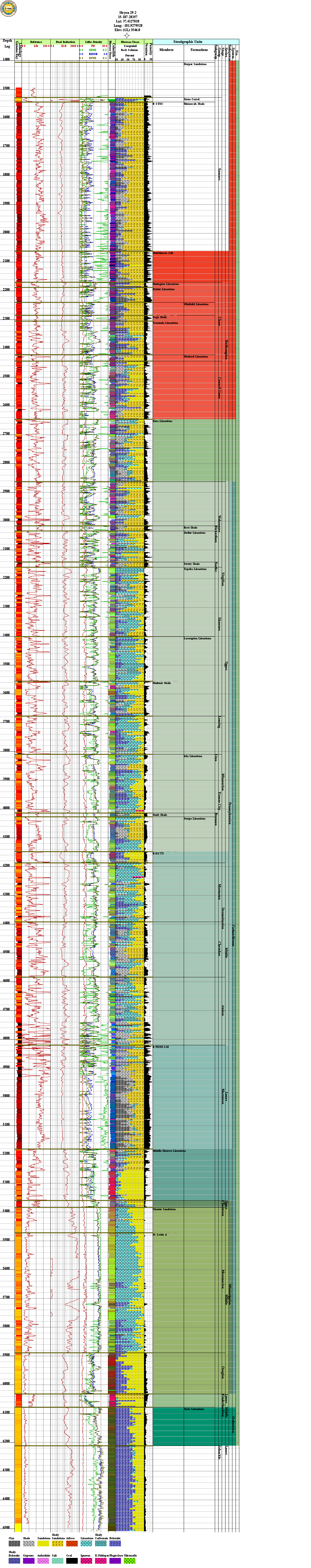Click the Salt legend pattern
311x1568 pixels.
point(58,1561)
